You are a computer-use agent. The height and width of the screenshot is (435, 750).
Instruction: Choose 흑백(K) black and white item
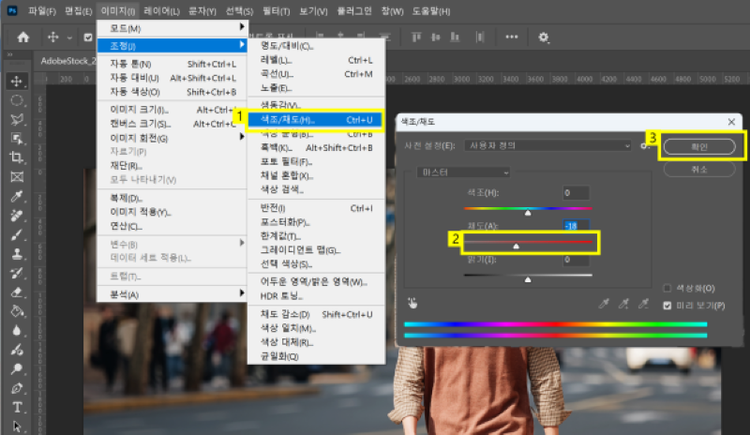316,147
